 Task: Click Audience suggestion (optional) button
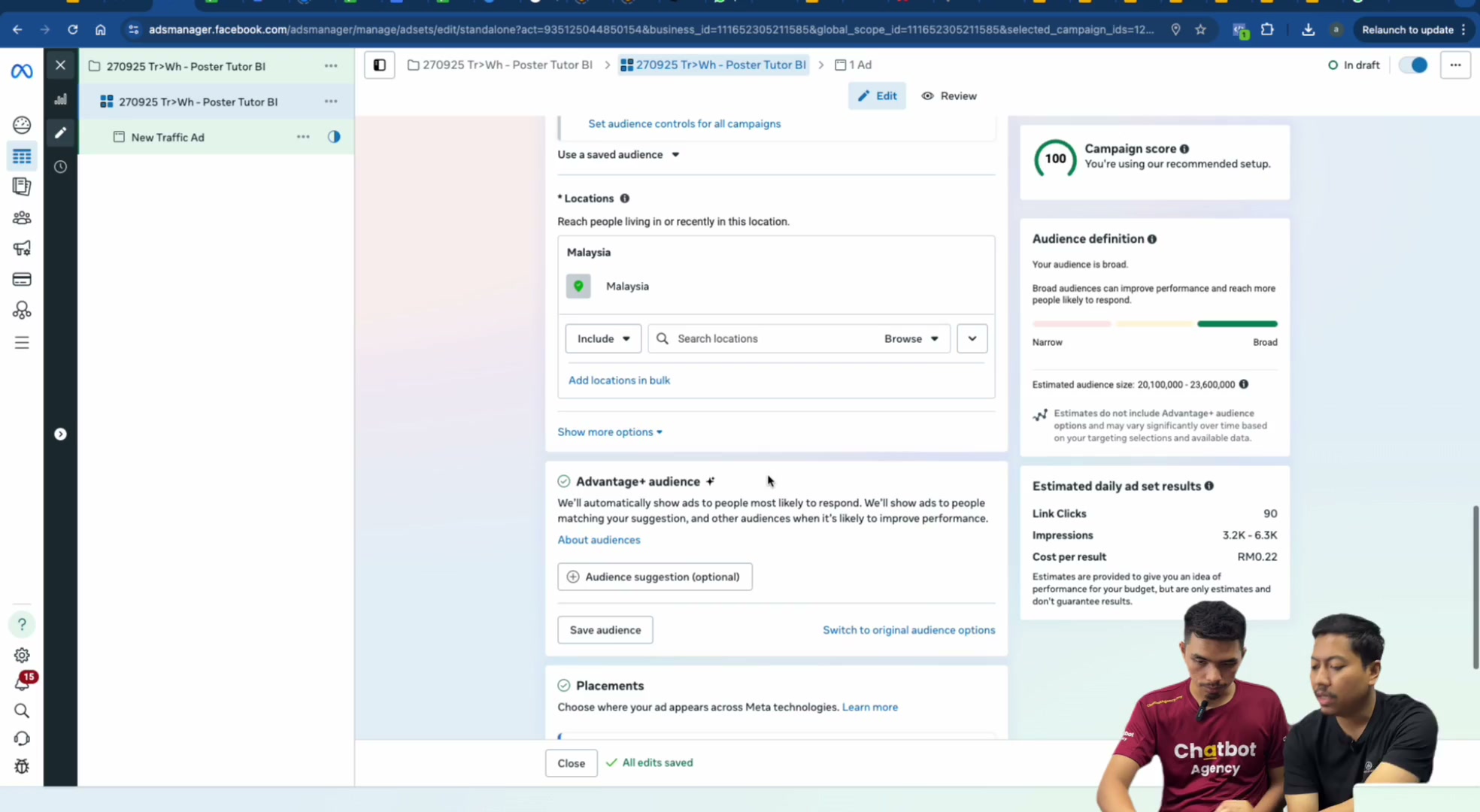coord(655,577)
